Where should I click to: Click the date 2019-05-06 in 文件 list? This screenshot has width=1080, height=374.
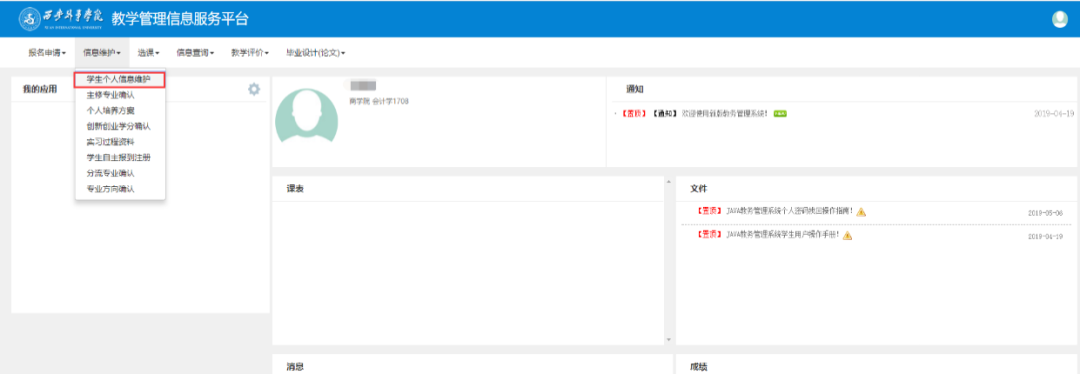(x=1045, y=213)
